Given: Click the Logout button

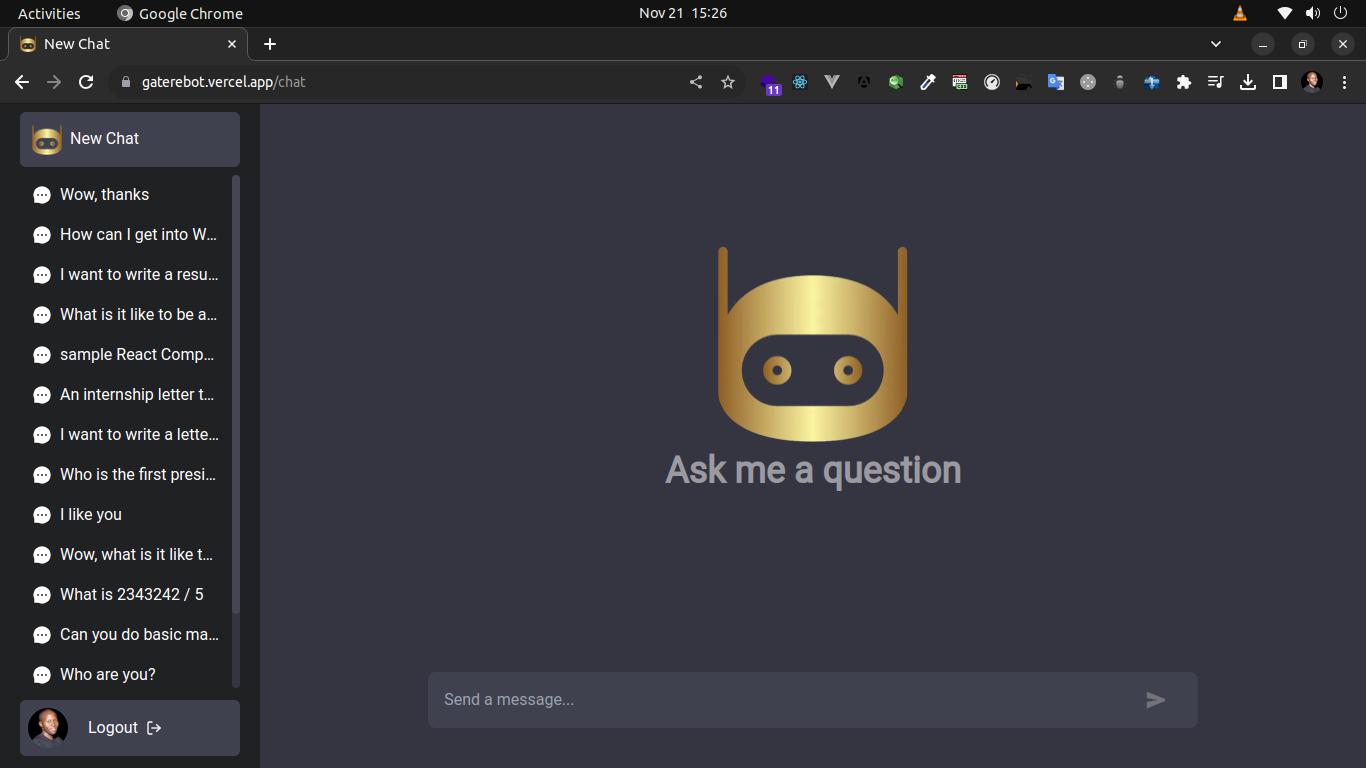Looking at the screenshot, I should [125, 727].
